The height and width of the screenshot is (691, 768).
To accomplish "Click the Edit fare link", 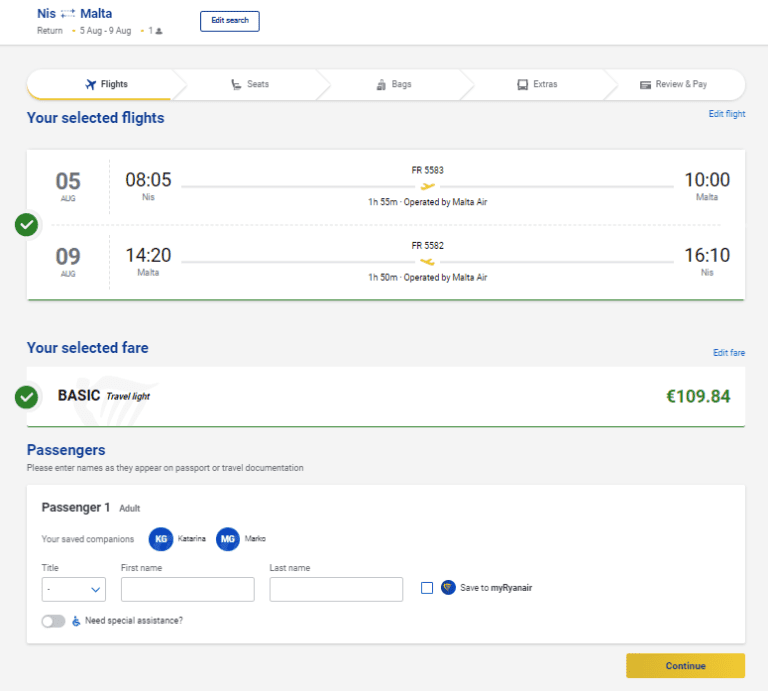I will [x=729, y=353].
